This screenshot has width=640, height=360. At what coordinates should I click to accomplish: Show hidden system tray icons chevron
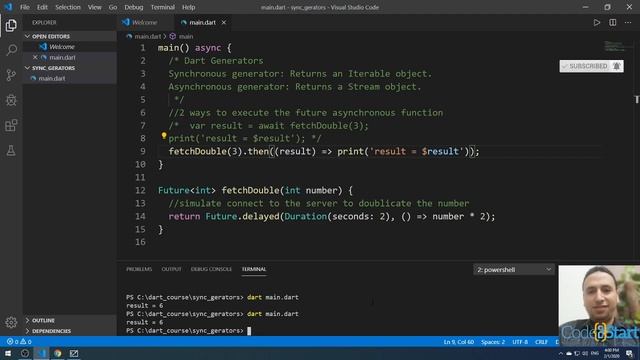point(560,353)
